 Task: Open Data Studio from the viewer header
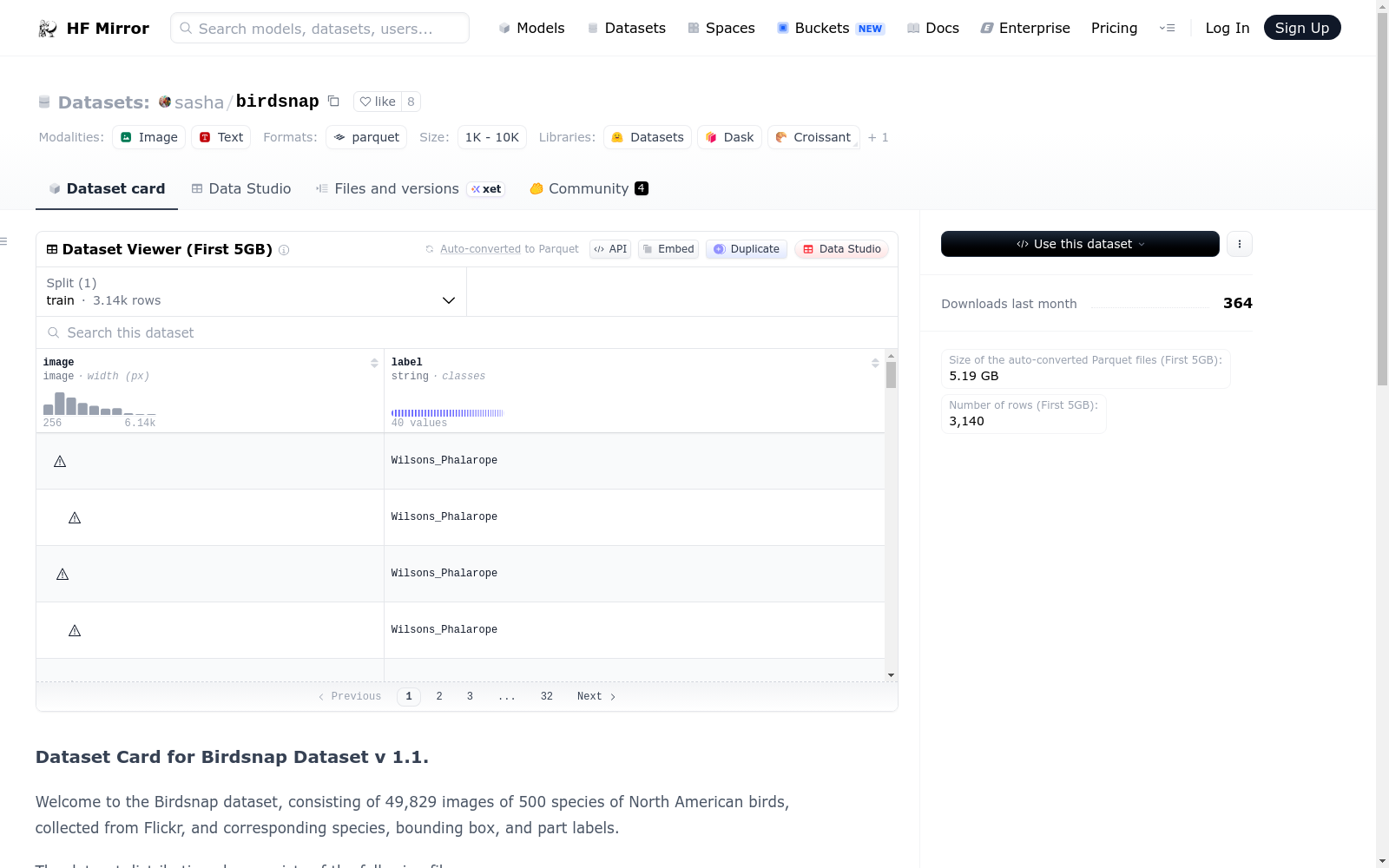(841, 249)
